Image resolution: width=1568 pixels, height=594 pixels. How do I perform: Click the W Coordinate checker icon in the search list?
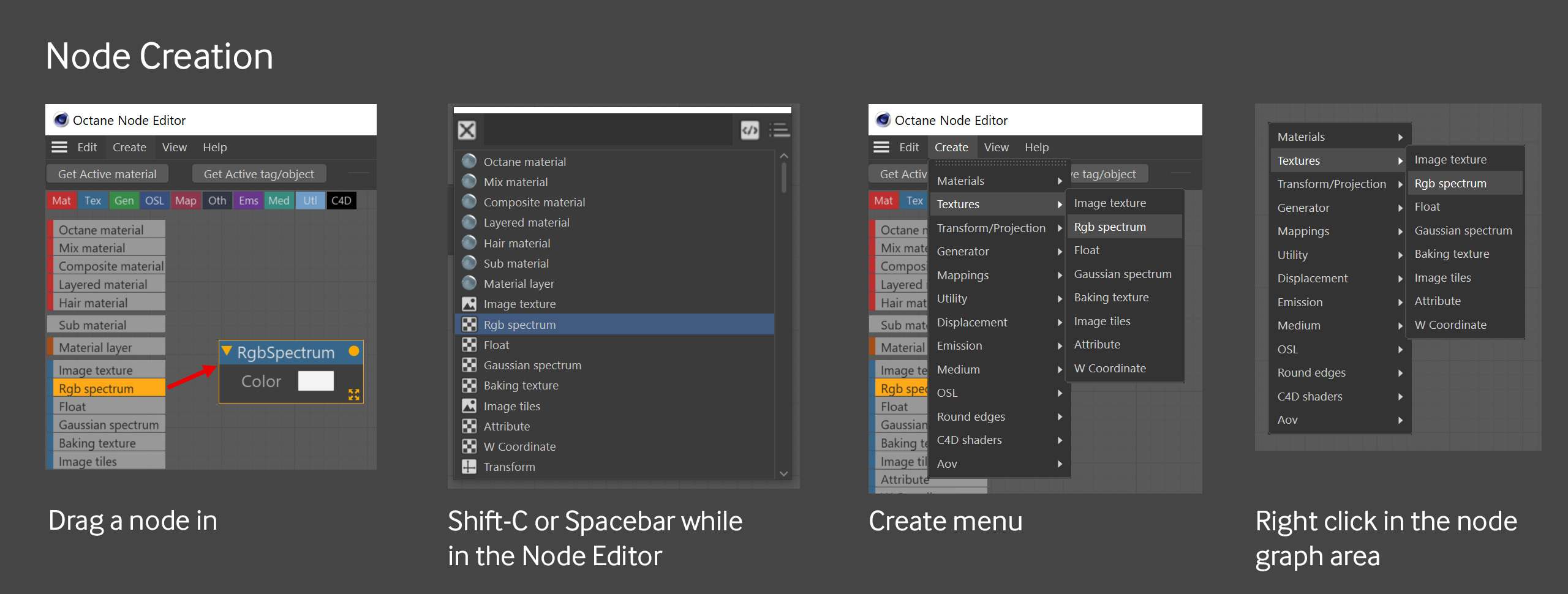click(469, 446)
